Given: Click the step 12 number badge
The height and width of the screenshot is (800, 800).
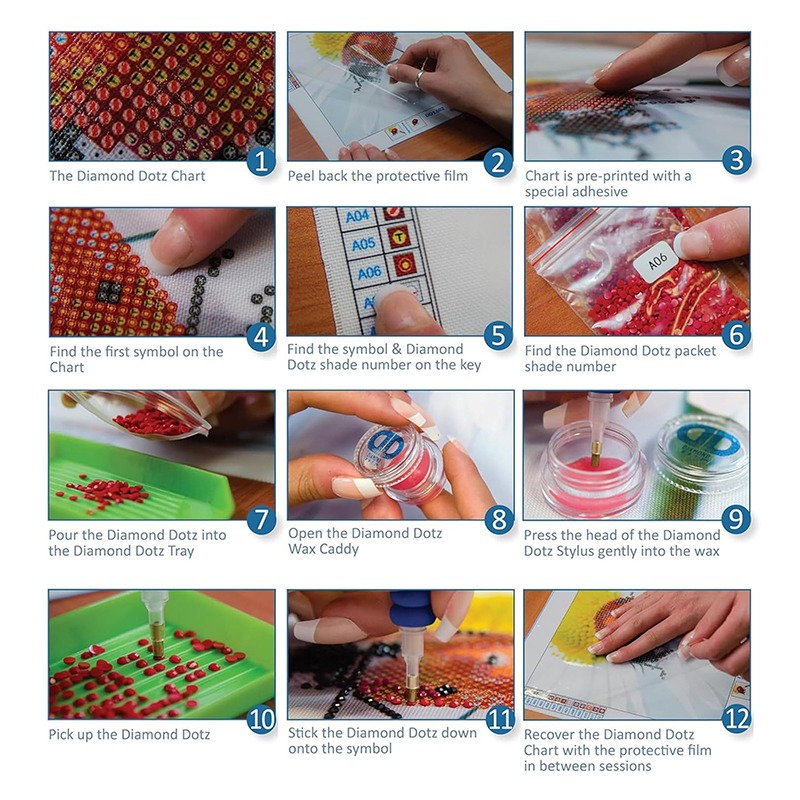Looking at the screenshot, I should 737,718.
